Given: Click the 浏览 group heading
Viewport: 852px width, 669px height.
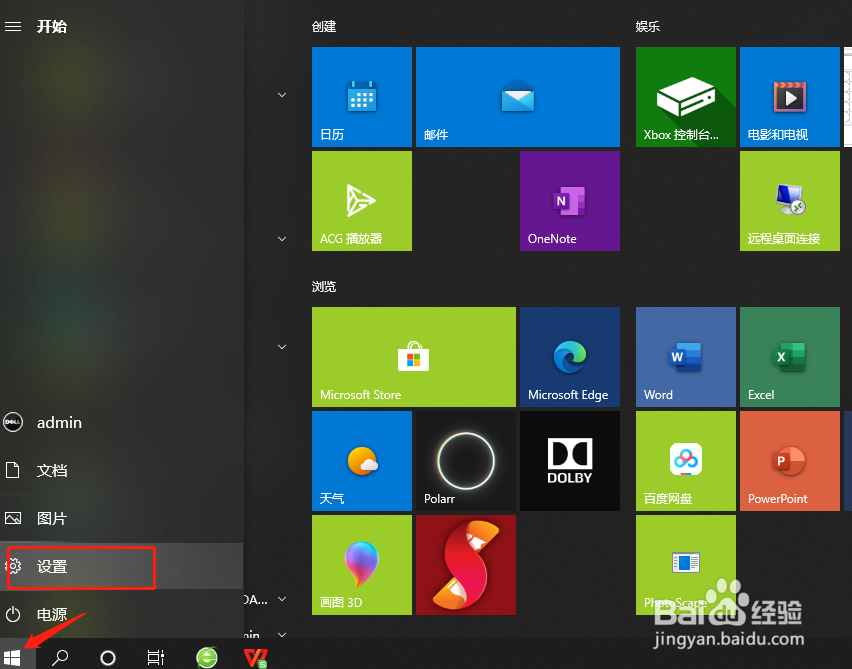Looking at the screenshot, I should tap(324, 286).
